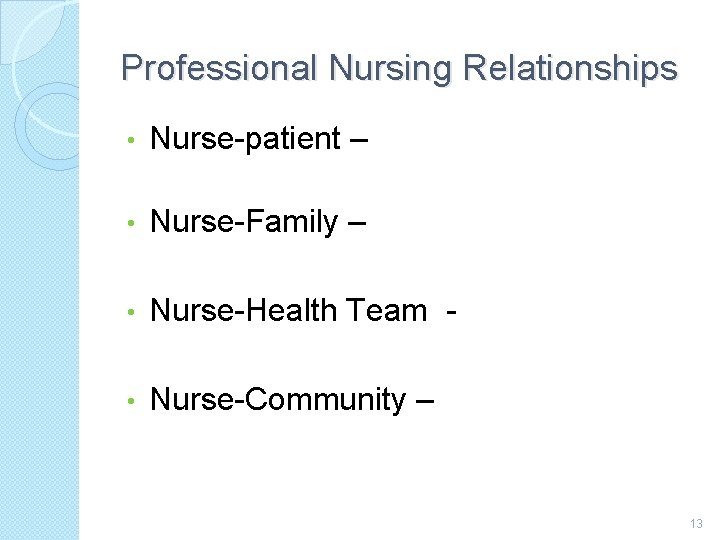Image resolution: width=720 pixels, height=540 pixels.
Task: Click the dash after Nurse-Family
Action: [356, 224]
